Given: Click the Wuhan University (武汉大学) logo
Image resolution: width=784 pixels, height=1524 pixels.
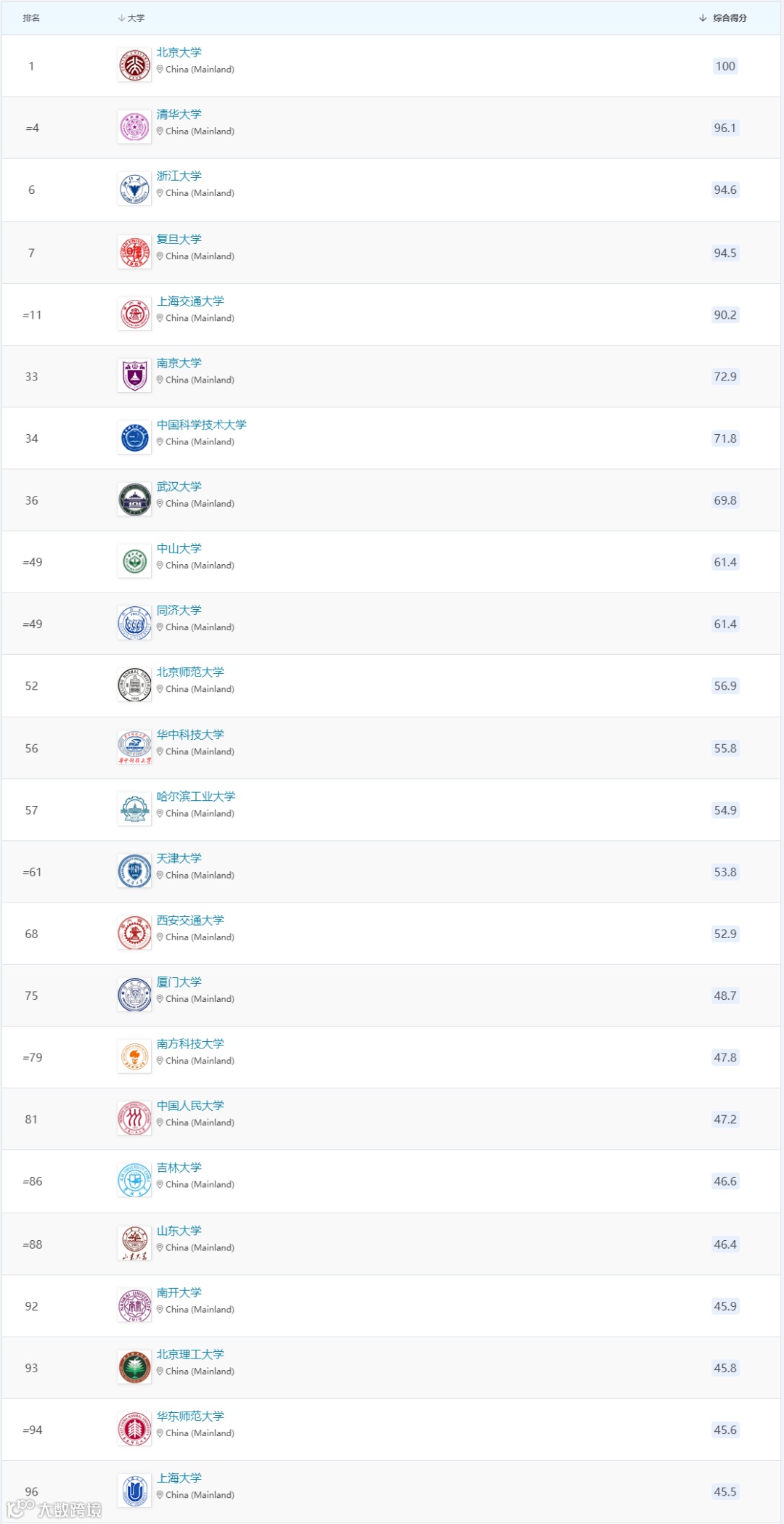Looking at the screenshot, I should [134, 500].
